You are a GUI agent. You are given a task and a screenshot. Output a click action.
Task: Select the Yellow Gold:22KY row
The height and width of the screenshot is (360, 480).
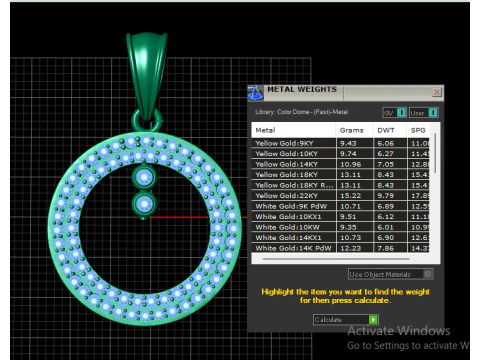(341, 196)
